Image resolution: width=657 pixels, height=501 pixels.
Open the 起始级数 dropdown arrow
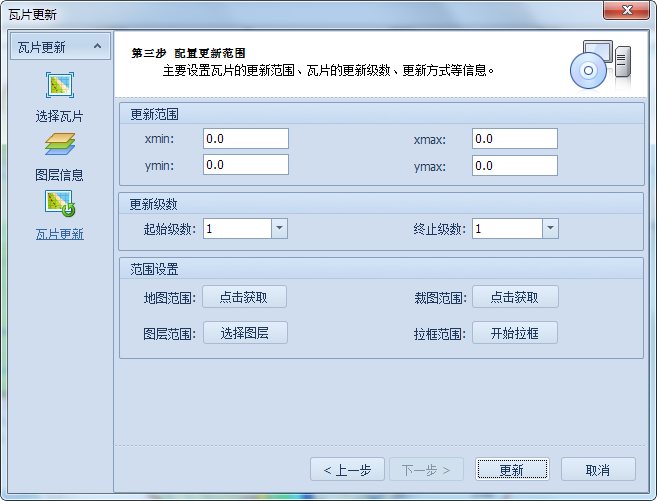pyautogui.click(x=280, y=229)
